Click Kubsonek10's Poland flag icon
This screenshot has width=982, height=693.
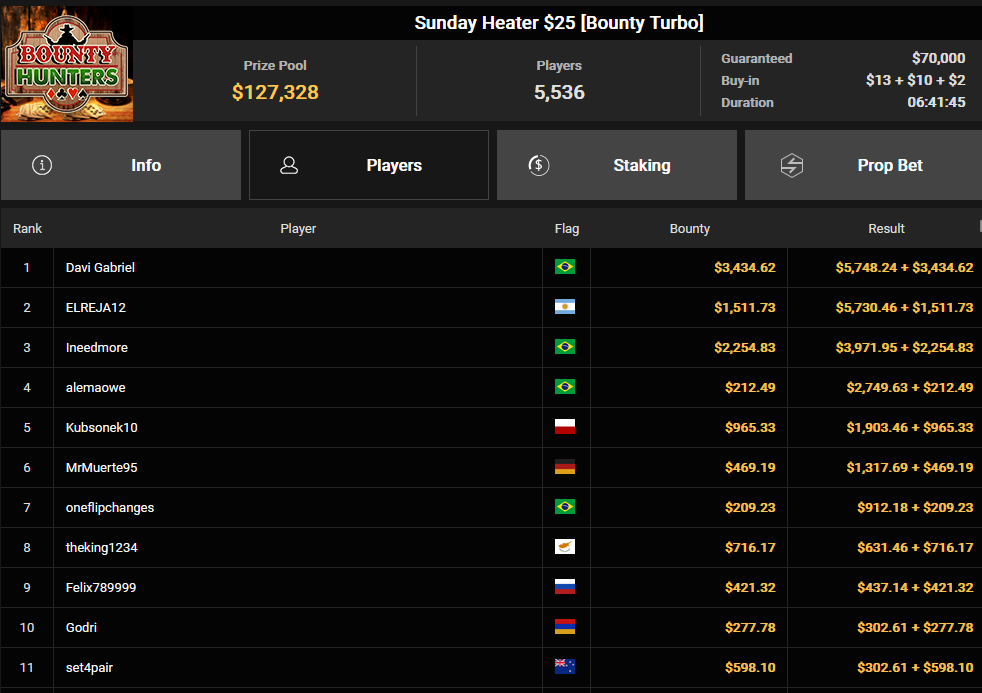pyautogui.click(x=565, y=428)
